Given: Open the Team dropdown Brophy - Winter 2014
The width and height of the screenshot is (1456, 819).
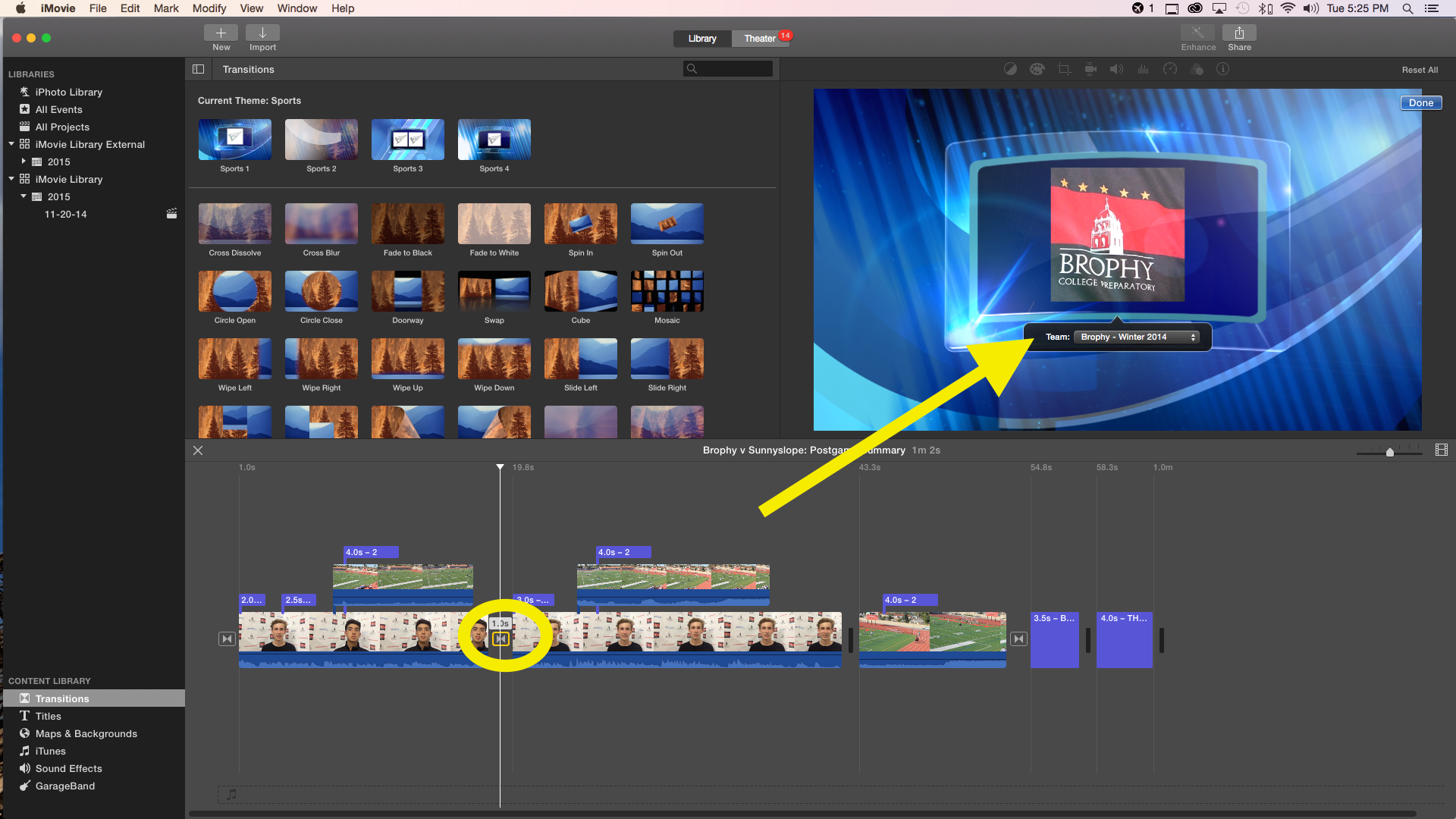Looking at the screenshot, I should pos(1136,337).
